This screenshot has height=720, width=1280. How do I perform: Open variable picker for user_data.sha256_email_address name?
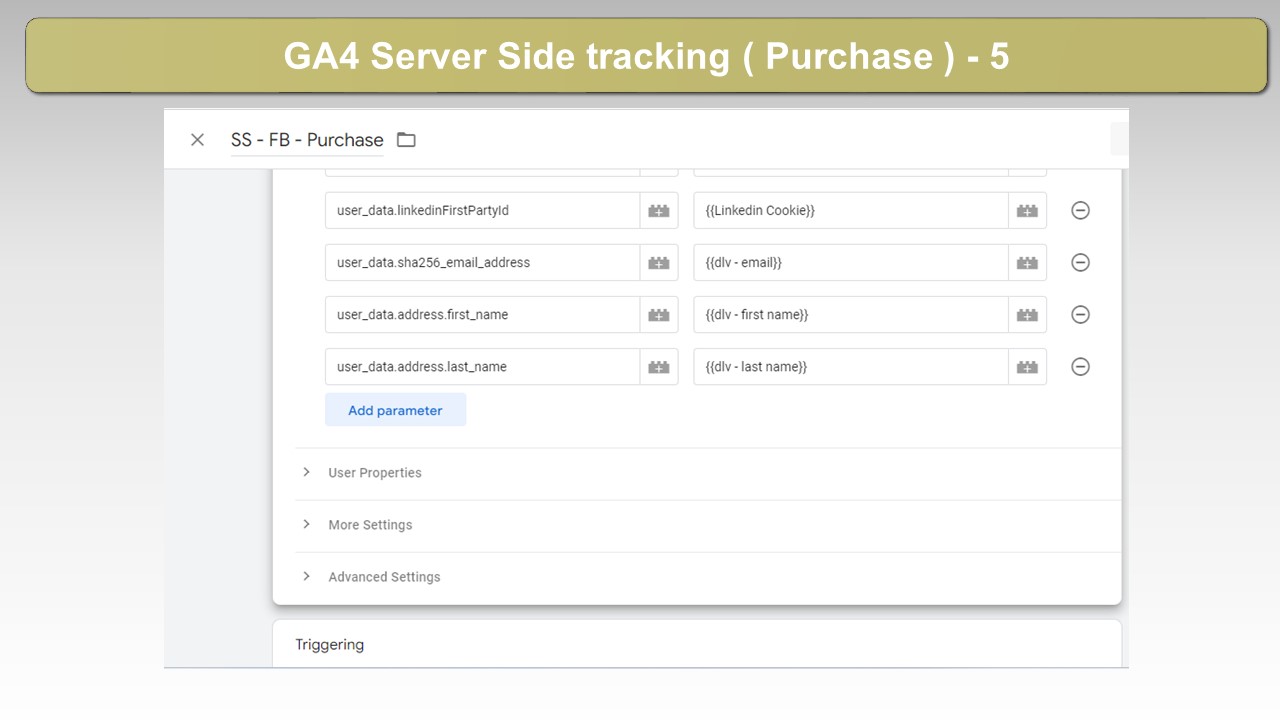tap(659, 263)
